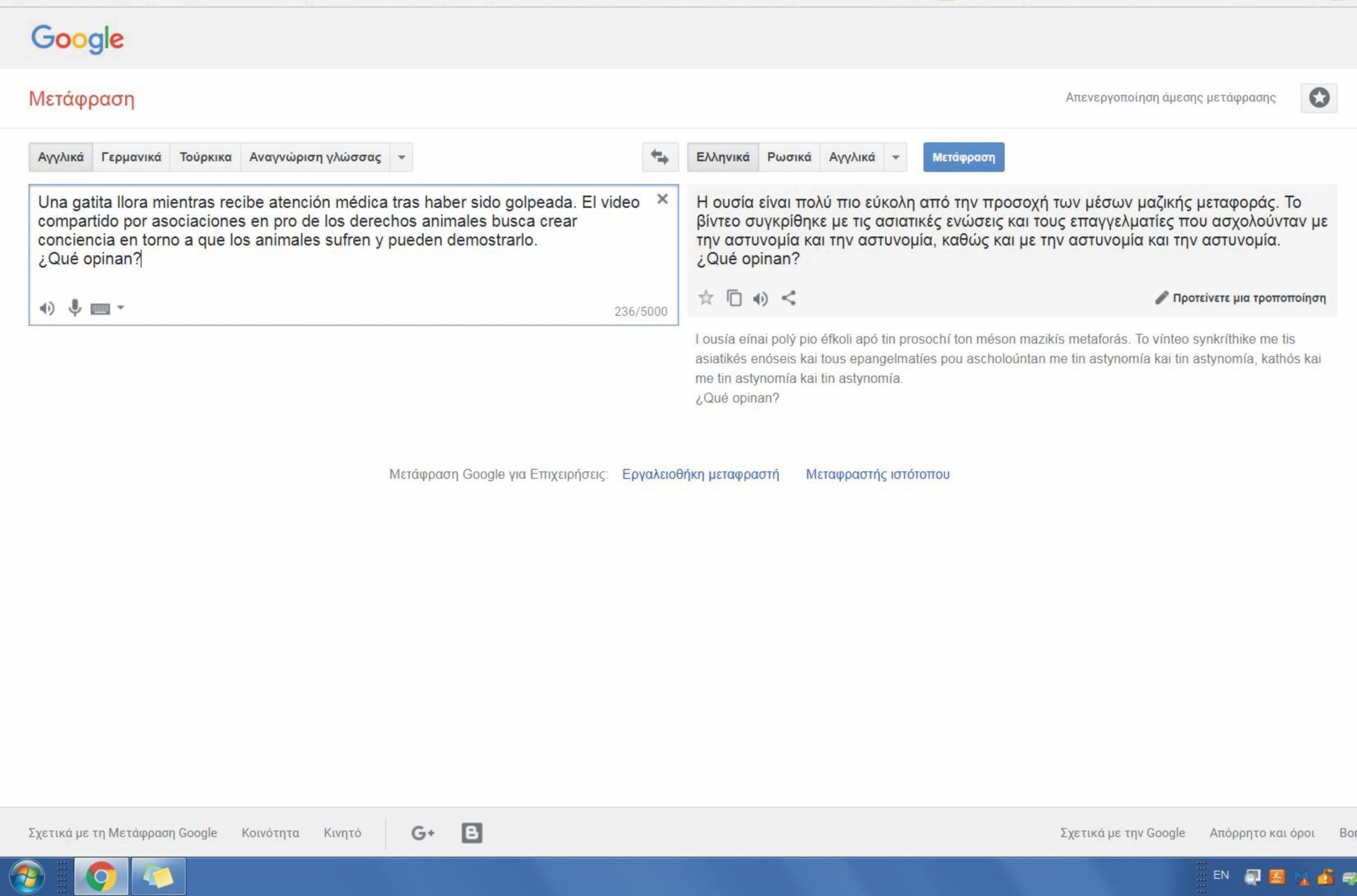Open Σχετικά με την Google link
1357x896 pixels.
tap(1122, 832)
